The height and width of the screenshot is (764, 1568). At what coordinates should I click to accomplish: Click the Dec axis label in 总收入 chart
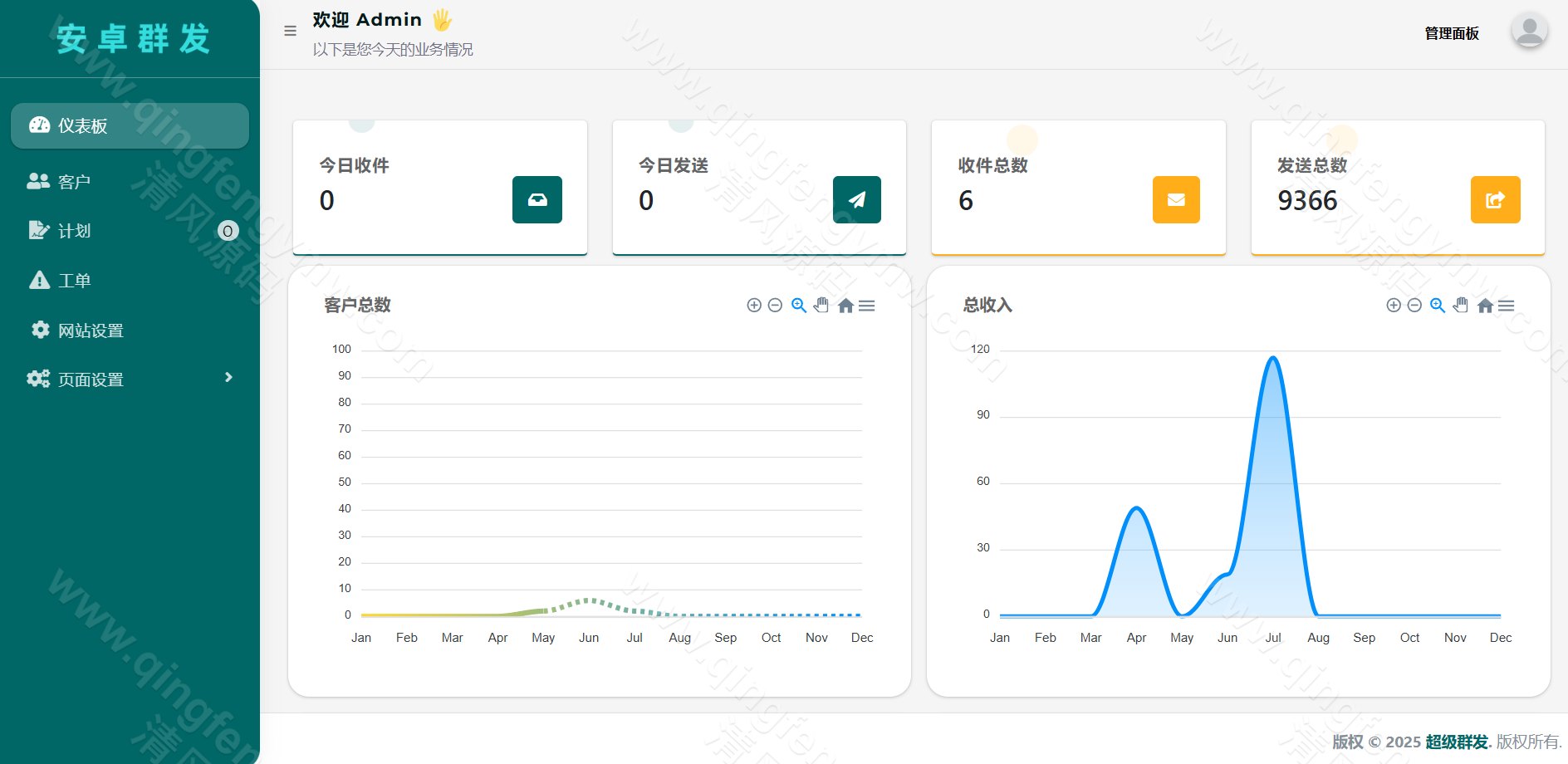coord(1501,638)
